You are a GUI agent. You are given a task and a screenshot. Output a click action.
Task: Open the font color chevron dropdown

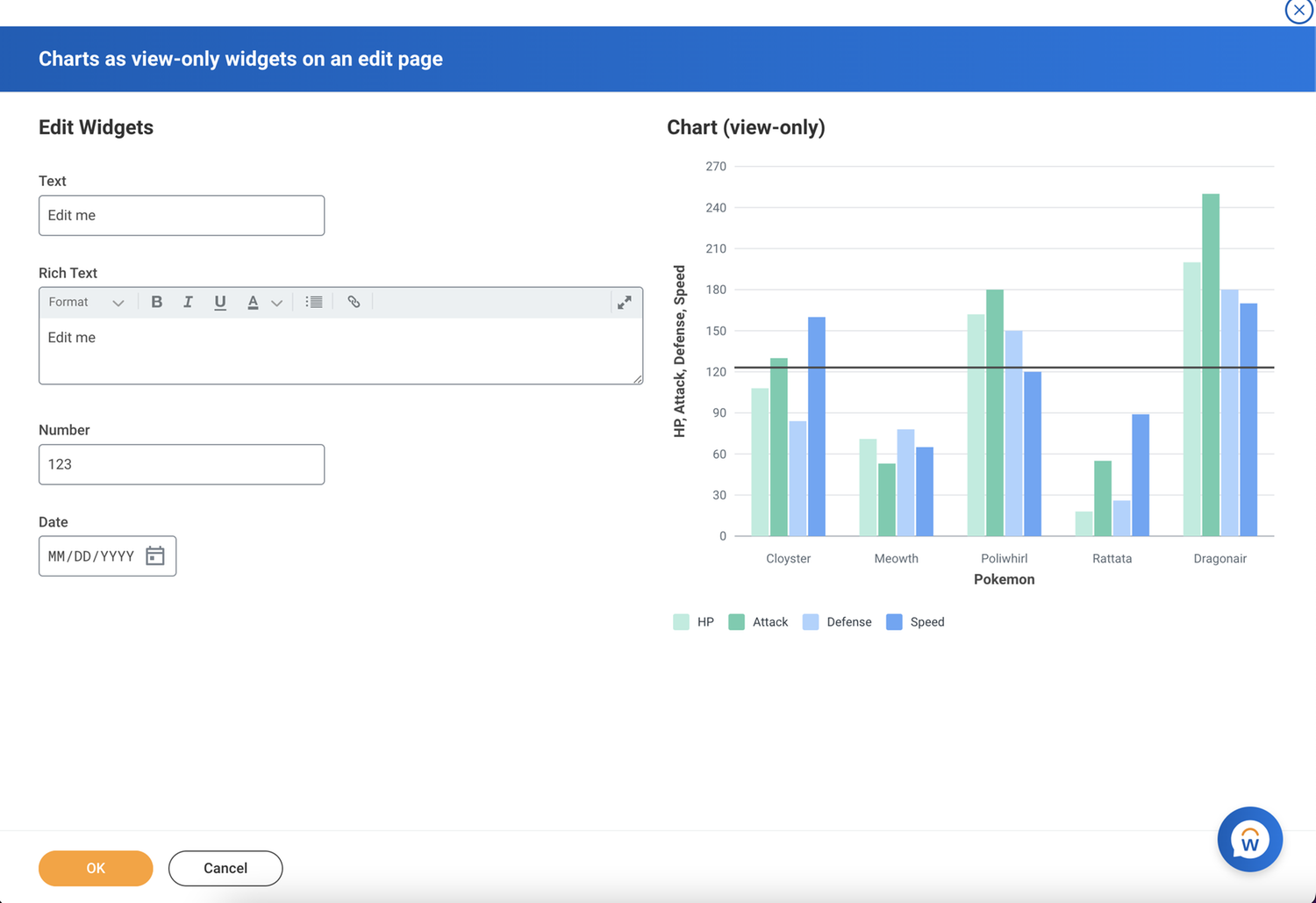point(276,302)
